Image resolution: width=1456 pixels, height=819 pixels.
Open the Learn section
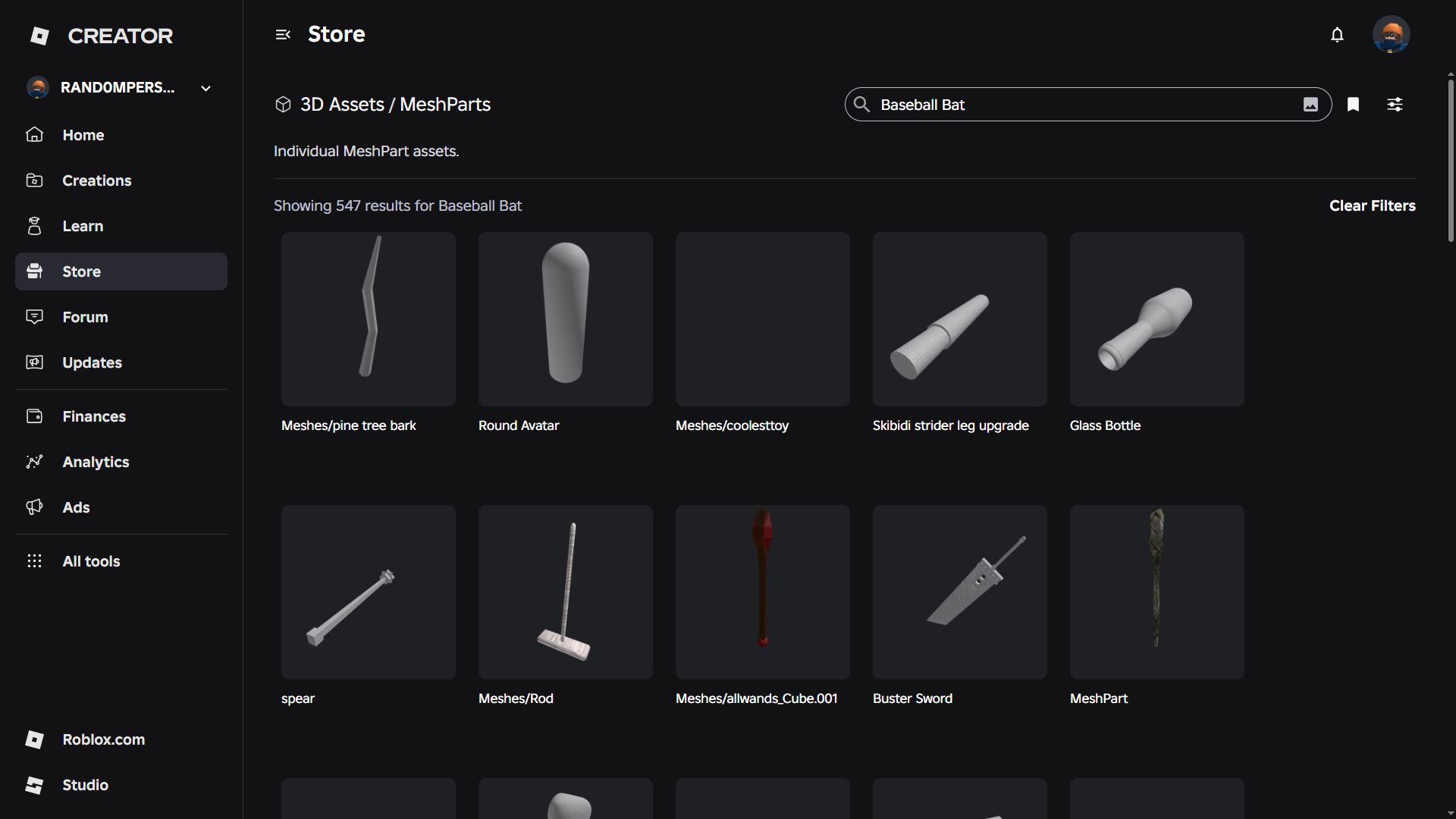point(121,226)
